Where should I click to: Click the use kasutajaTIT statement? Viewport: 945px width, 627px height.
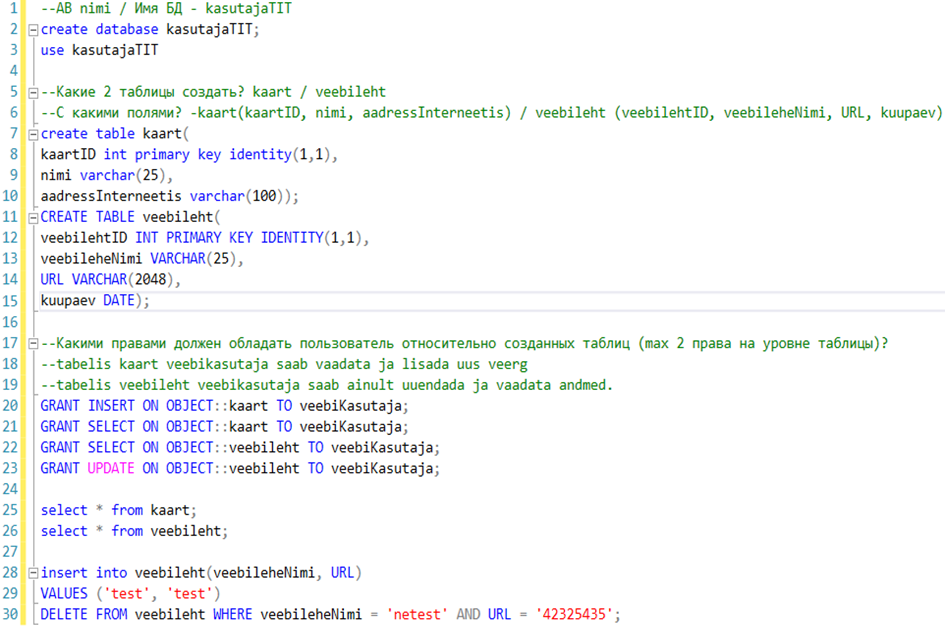[x=100, y=50]
